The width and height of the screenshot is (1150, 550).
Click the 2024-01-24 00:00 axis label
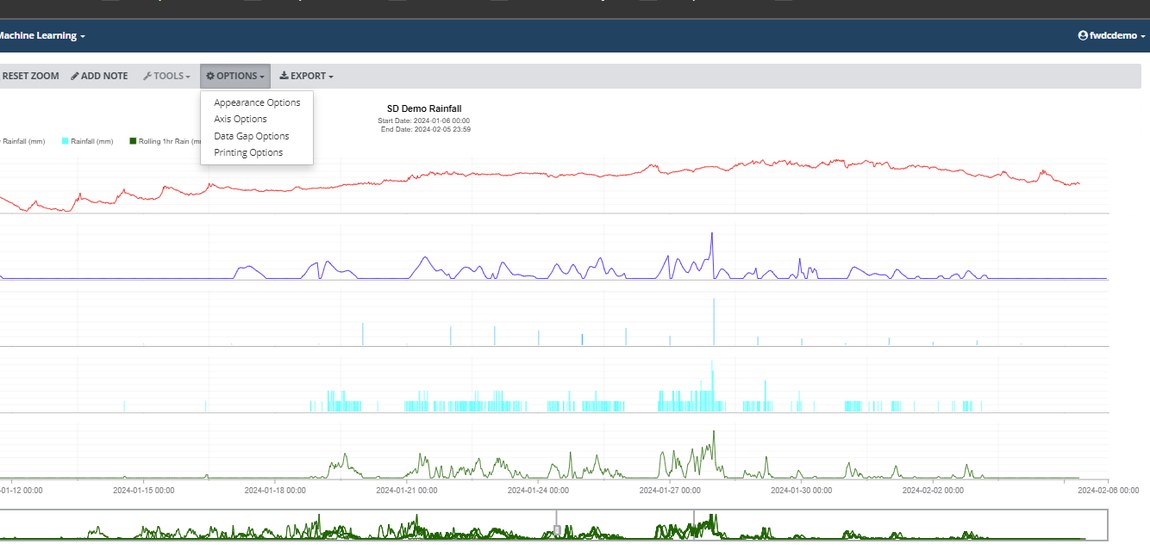(538, 490)
